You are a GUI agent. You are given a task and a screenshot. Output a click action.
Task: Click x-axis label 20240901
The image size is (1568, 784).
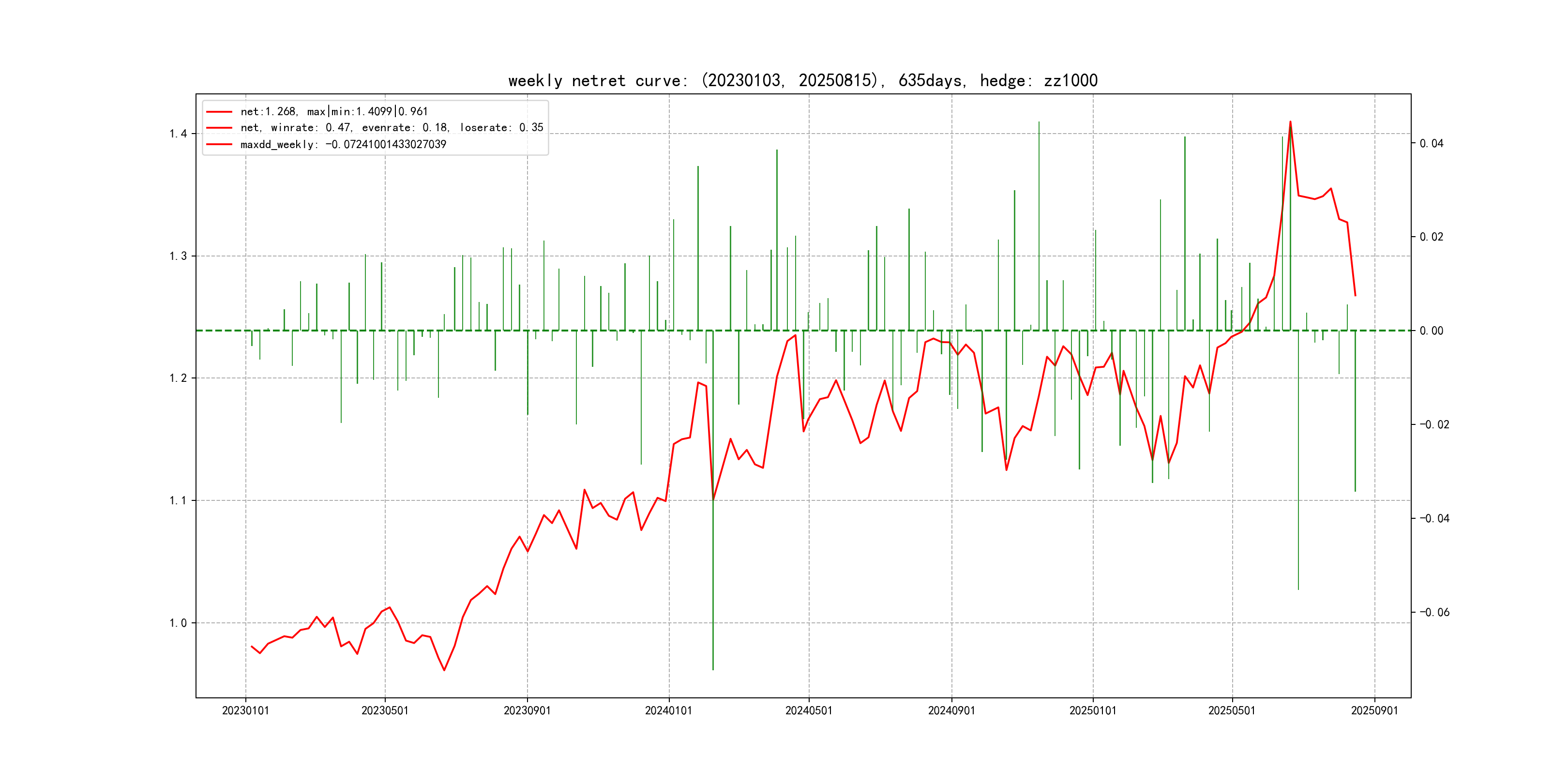(x=951, y=711)
